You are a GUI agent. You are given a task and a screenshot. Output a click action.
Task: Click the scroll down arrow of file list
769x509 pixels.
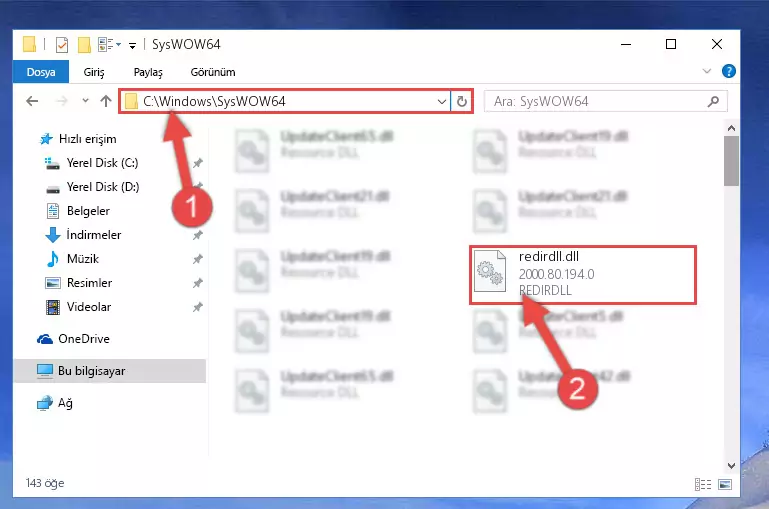pyautogui.click(x=731, y=466)
